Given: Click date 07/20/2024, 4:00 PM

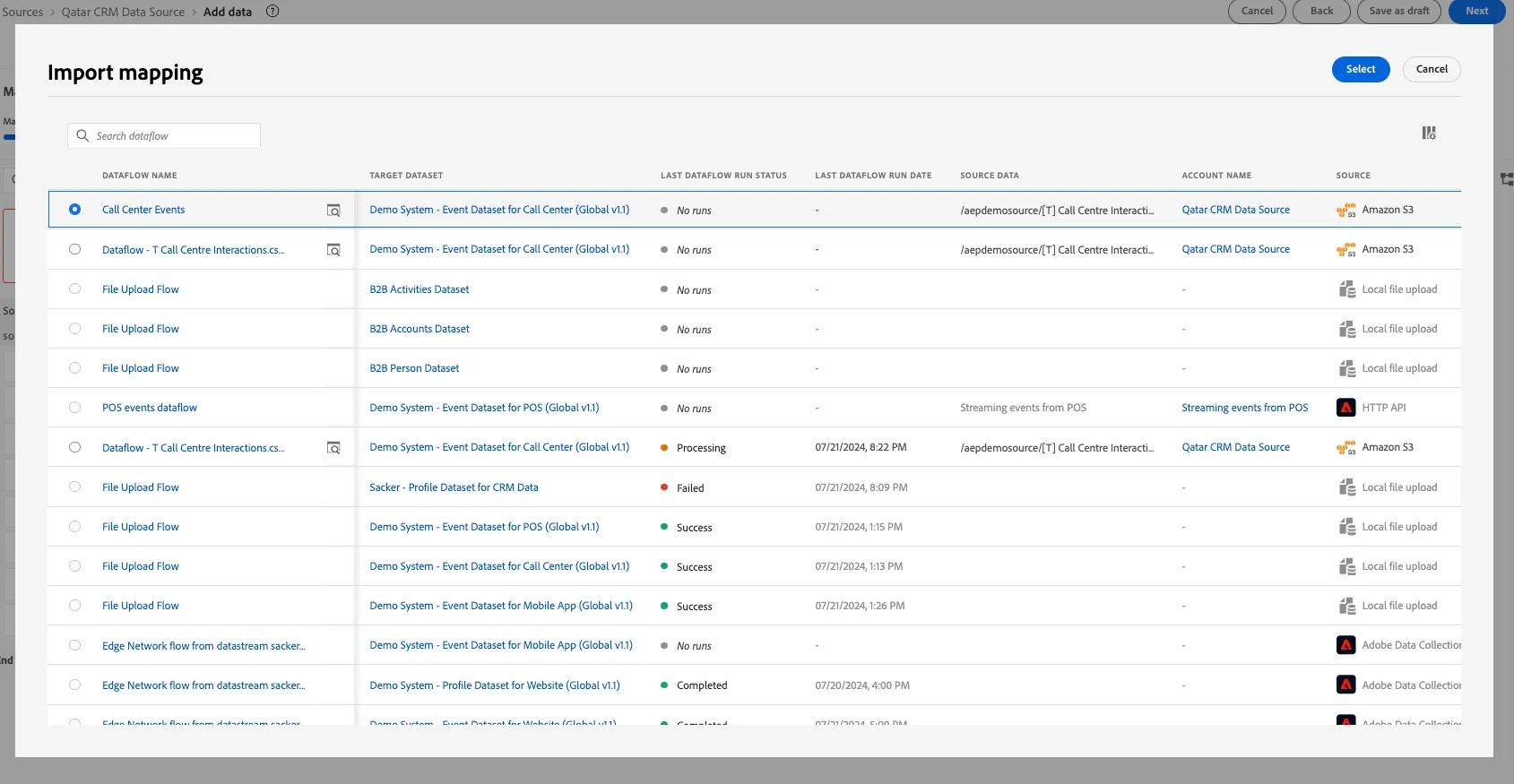Looking at the screenshot, I should click(x=862, y=685).
